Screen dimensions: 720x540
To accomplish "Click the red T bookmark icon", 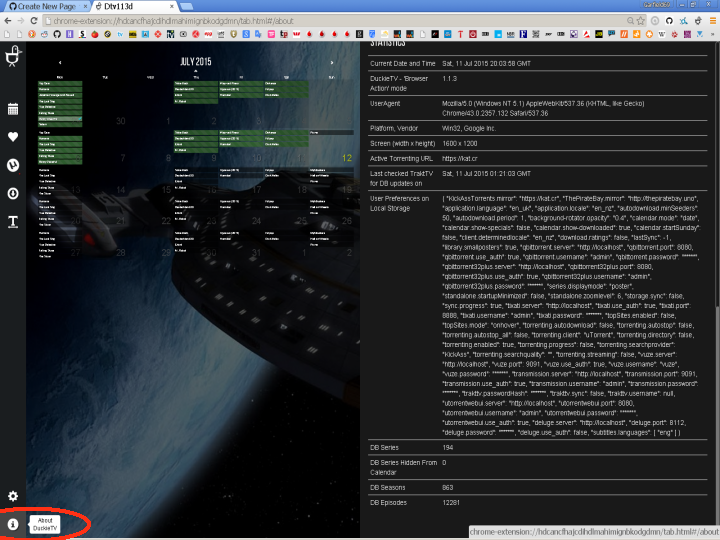I will pyautogui.click(x=460, y=34).
